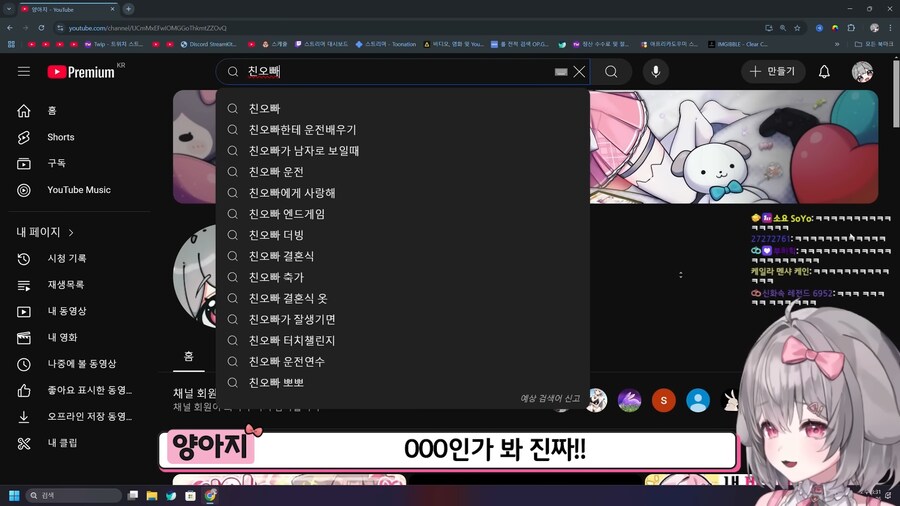The width and height of the screenshot is (900, 506).
Task: Select suggestion 친오빠 운전연수
Action: point(402,361)
